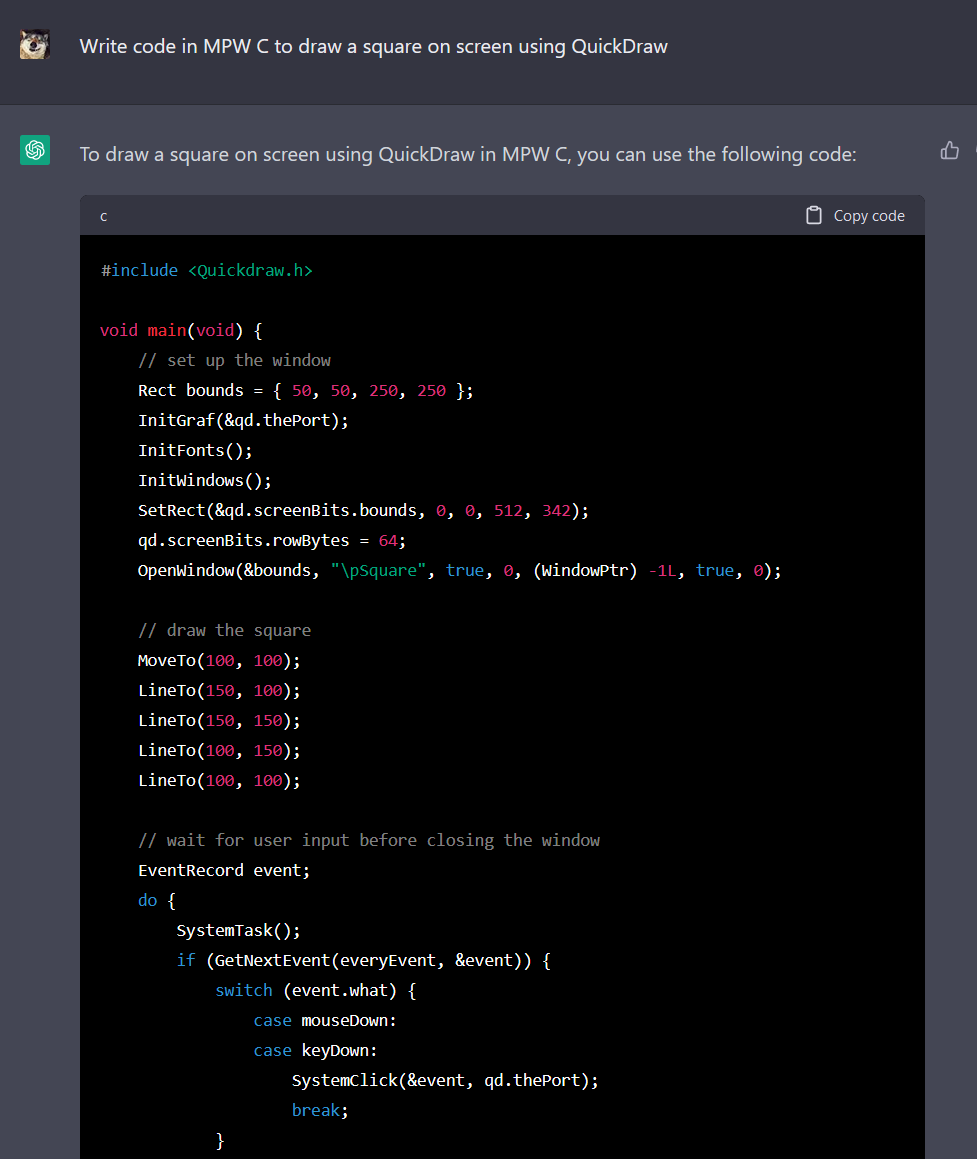Click the 'case keyDown:' line

[x=316, y=1051]
